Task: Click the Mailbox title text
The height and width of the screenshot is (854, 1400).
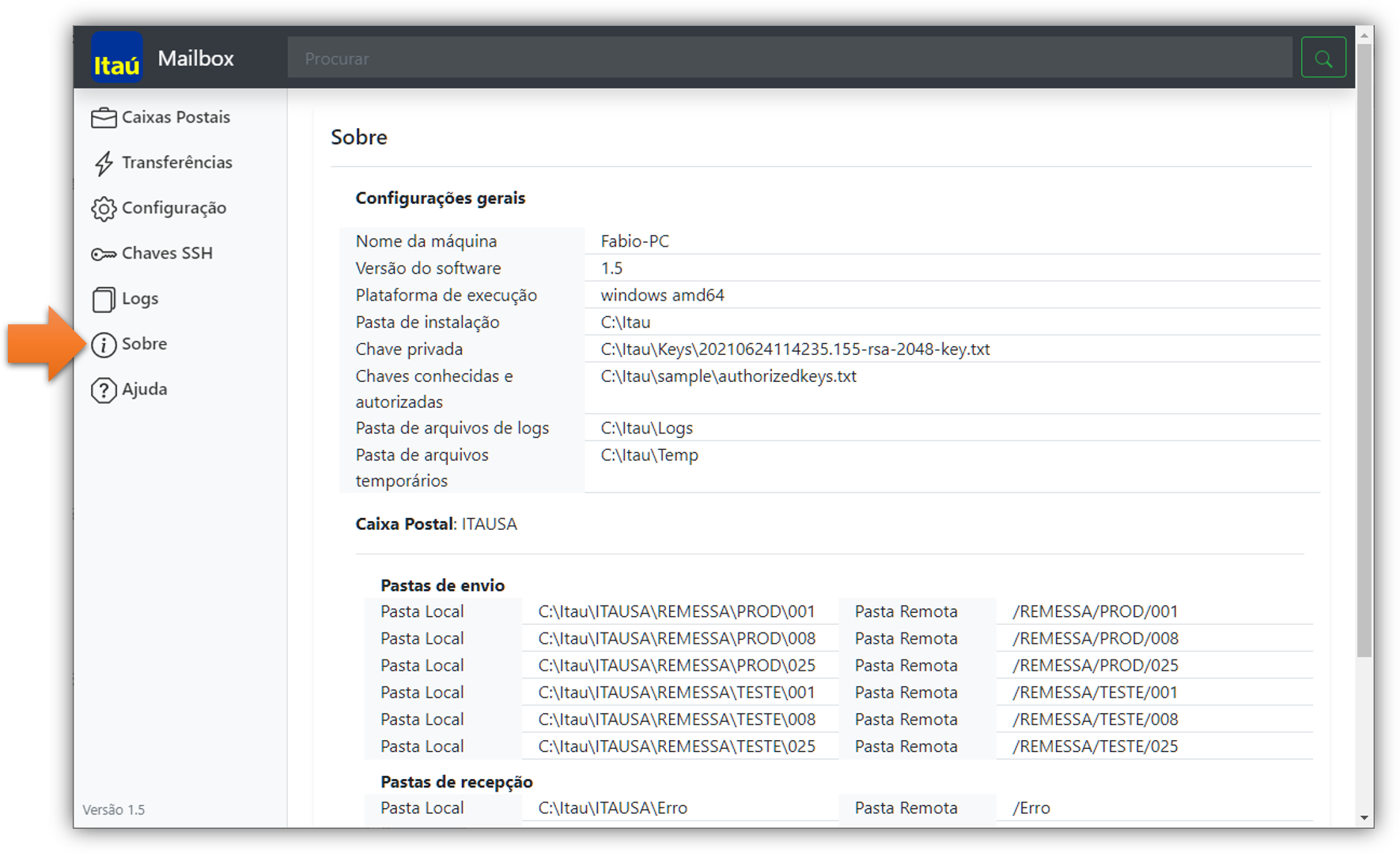Action: [195, 58]
